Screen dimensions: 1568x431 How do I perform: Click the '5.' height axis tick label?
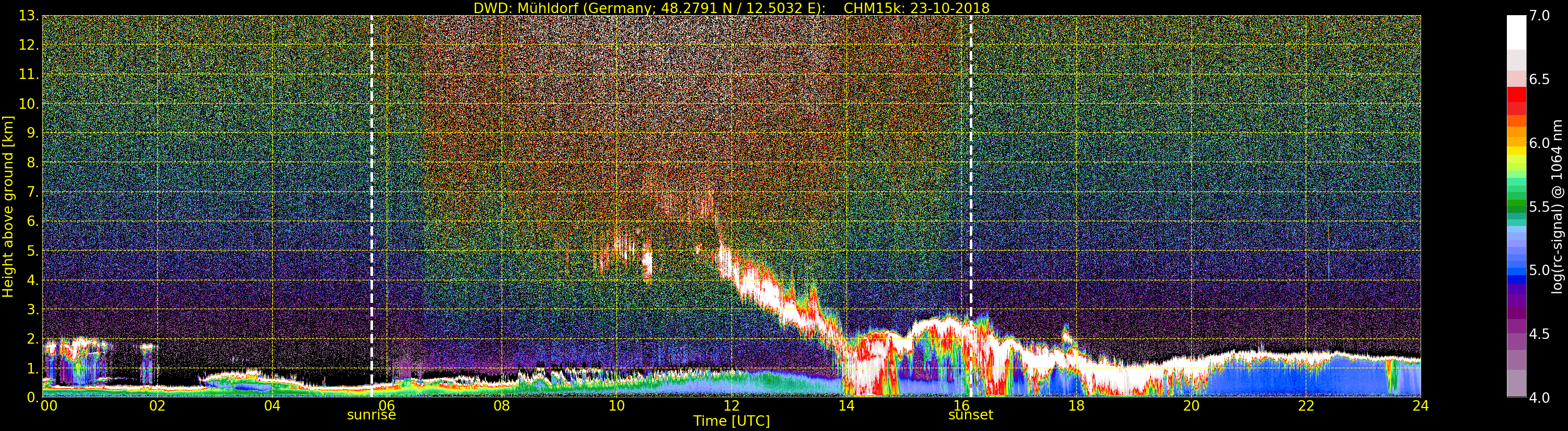[33, 251]
